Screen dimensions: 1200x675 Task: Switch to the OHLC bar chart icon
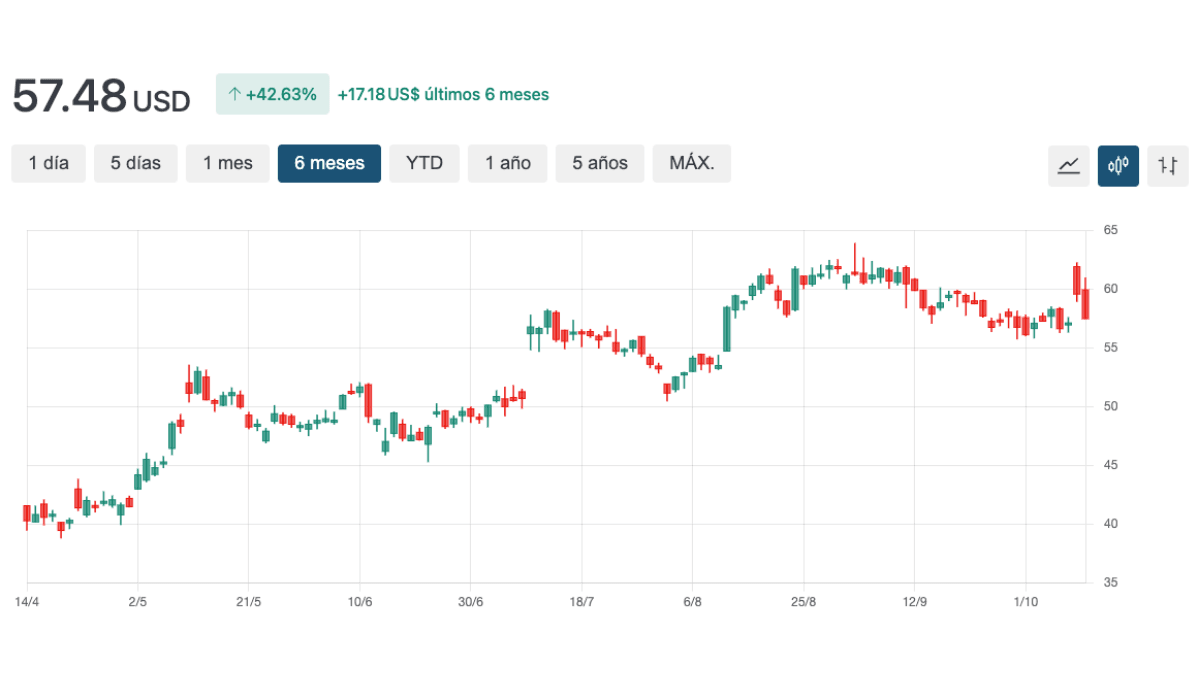point(1168,165)
